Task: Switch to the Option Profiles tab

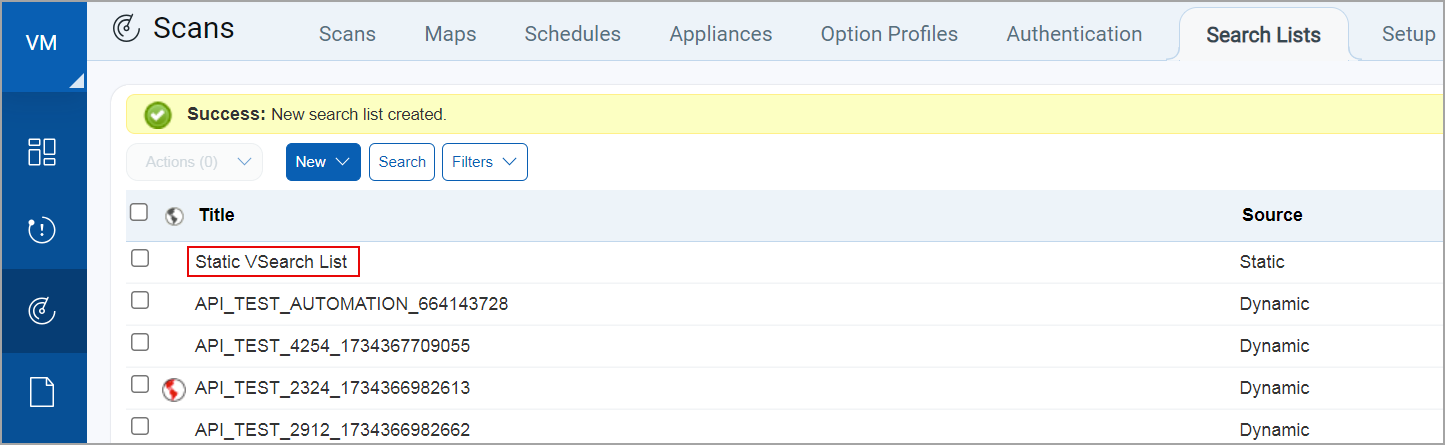Action: tap(889, 34)
